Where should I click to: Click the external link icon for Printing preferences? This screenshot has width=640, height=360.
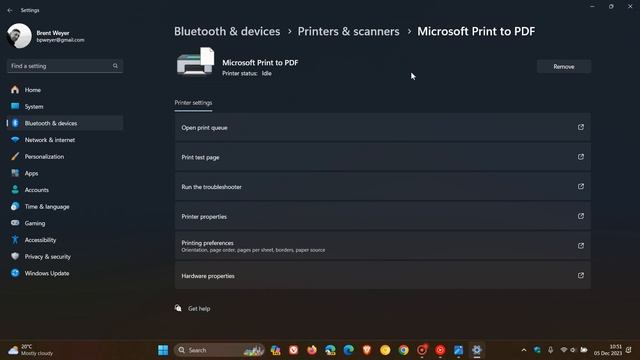pos(580,246)
